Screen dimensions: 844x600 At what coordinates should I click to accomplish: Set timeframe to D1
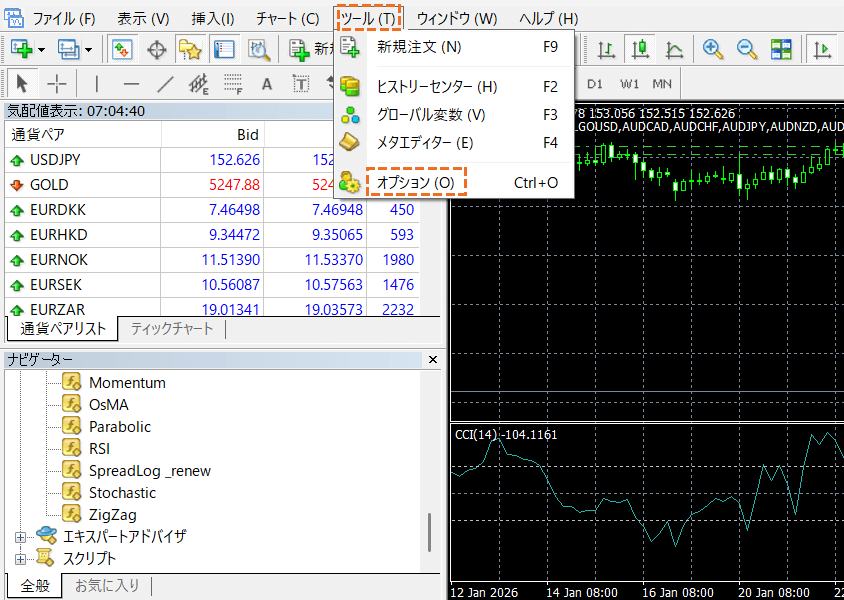click(x=595, y=84)
